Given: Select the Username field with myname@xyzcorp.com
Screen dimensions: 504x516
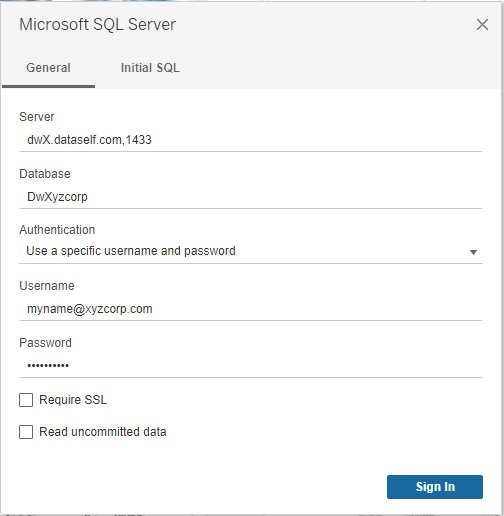Looking at the screenshot, I should coord(251,309).
